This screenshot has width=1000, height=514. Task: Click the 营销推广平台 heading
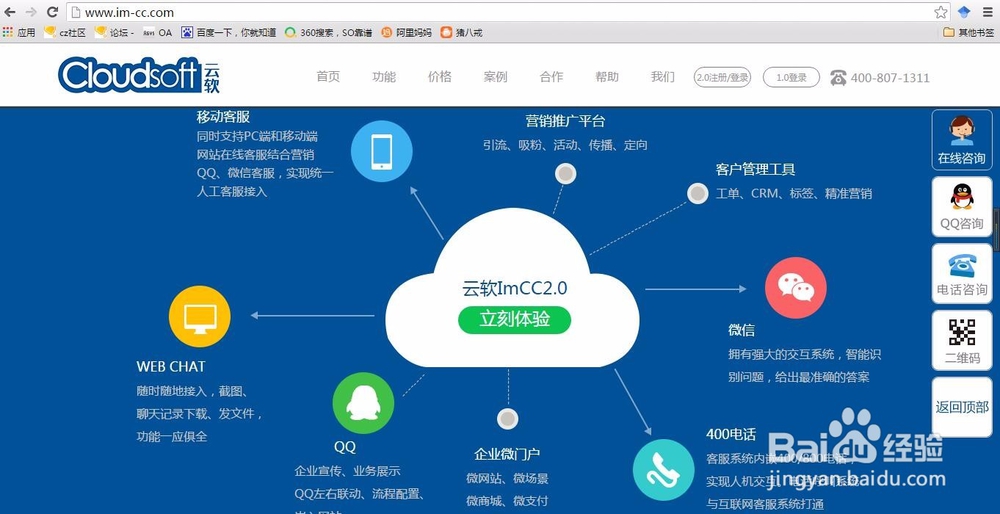[x=565, y=121]
